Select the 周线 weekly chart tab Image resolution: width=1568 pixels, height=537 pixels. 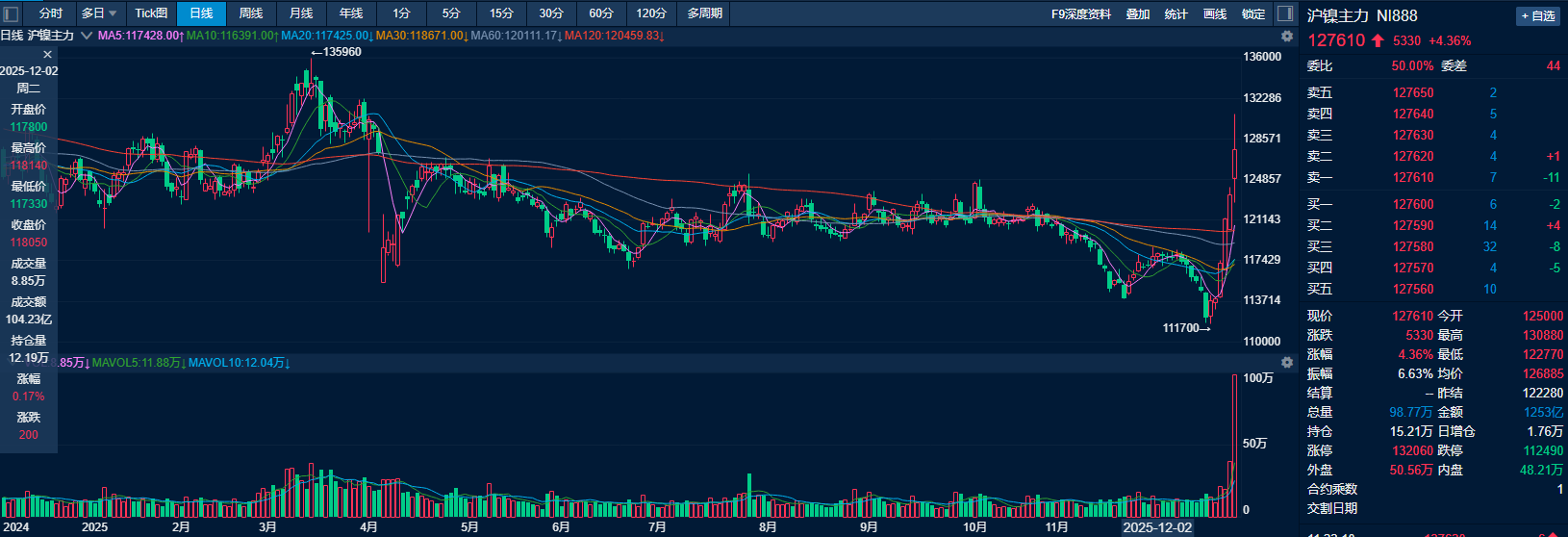tap(251, 13)
